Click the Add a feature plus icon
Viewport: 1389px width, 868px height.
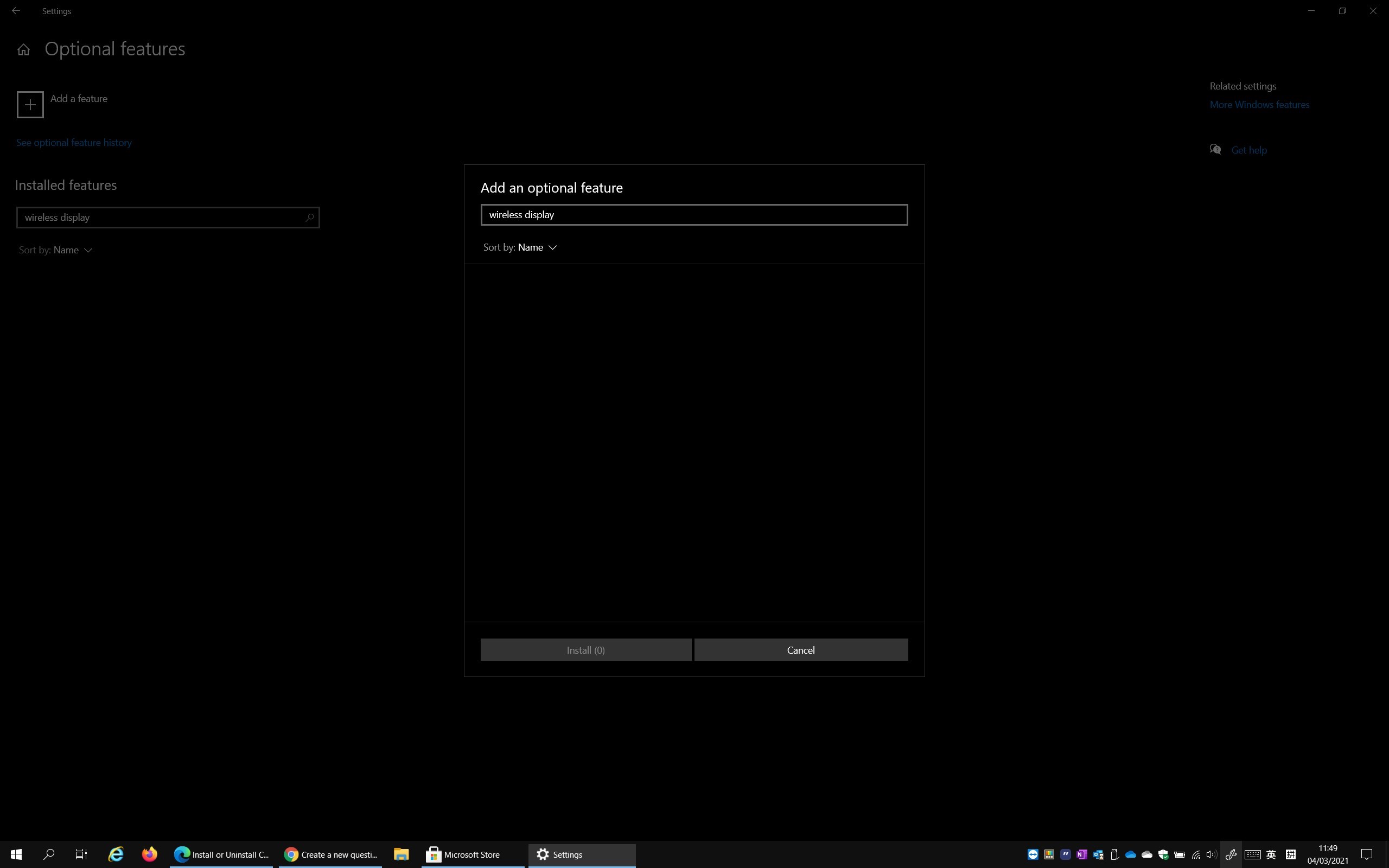(x=30, y=105)
